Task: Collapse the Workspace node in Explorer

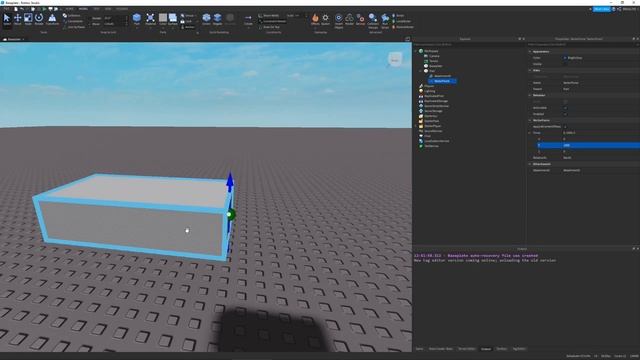Action: [x=416, y=51]
